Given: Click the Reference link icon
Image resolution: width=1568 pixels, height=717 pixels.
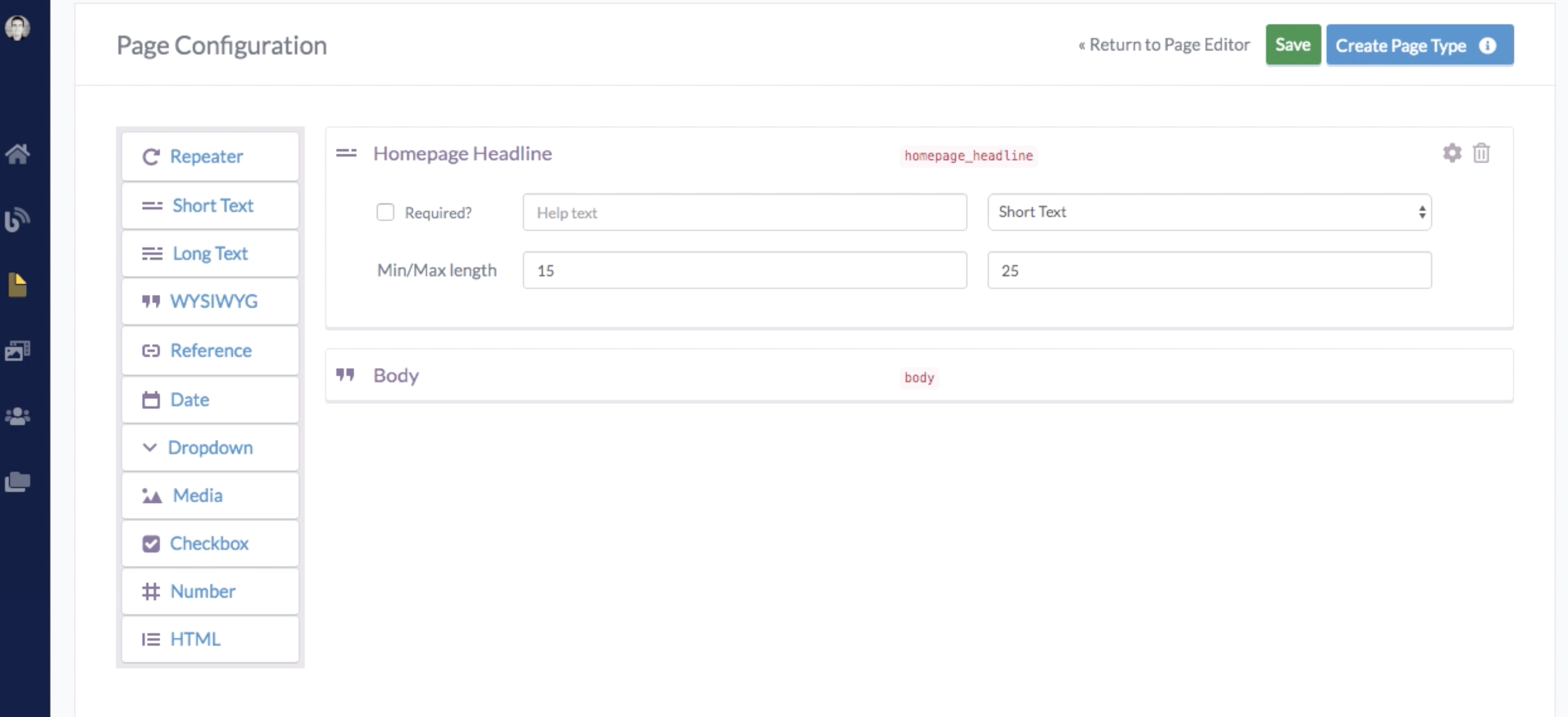Looking at the screenshot, I should click(x=151, y=351).
